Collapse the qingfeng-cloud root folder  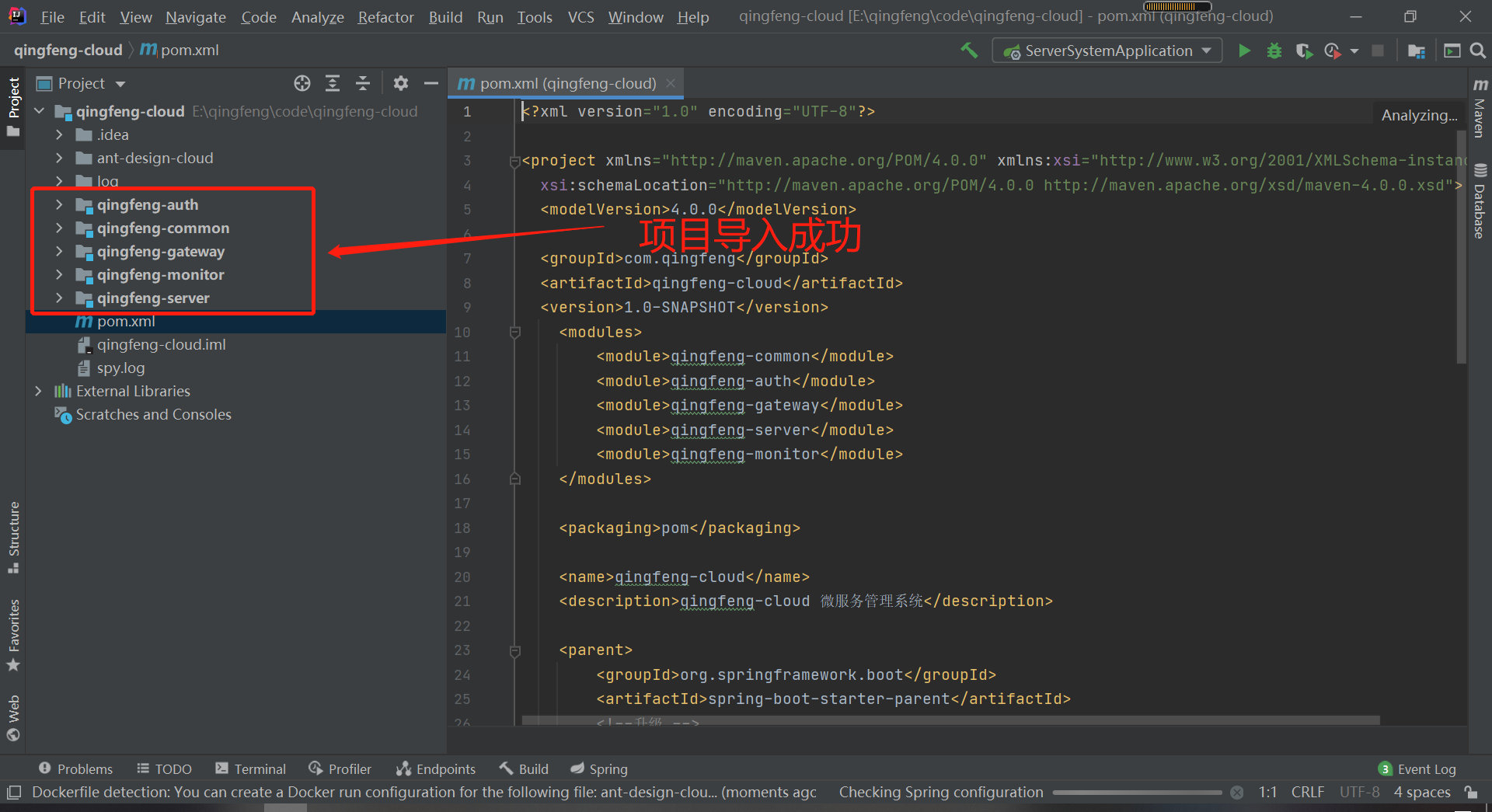pyautogui.click(x=39, y=111)
